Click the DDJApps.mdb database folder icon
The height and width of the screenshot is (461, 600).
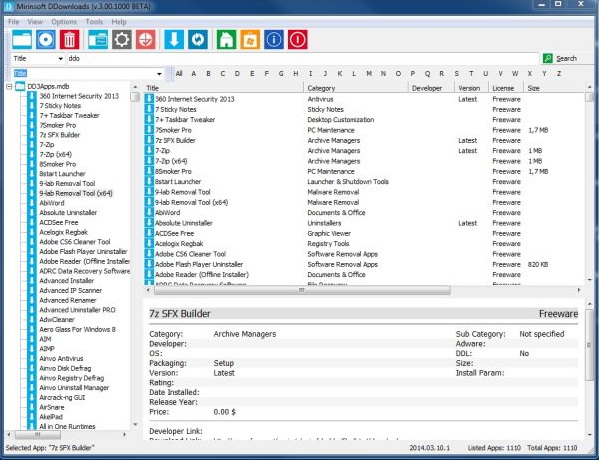(20, 86)
